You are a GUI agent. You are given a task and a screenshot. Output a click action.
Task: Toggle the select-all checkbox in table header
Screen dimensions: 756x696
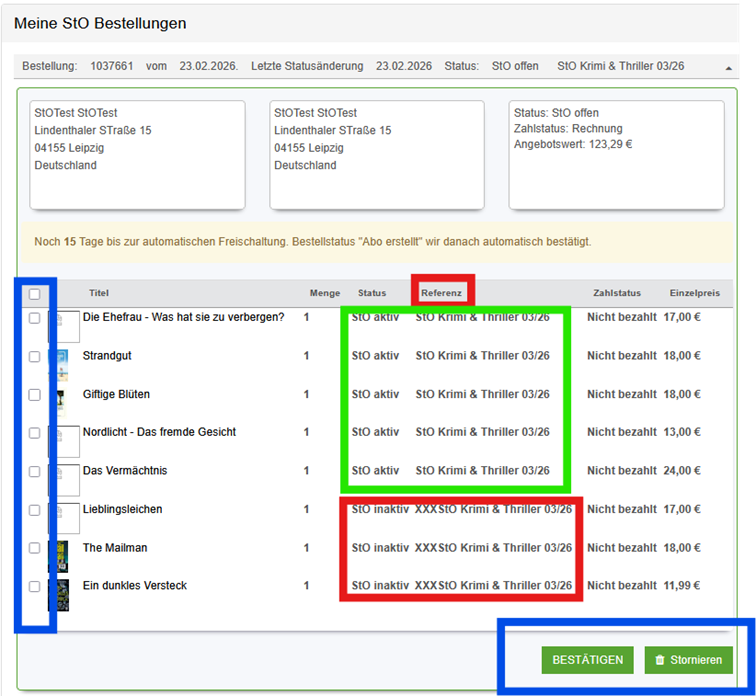coord(35,294)
